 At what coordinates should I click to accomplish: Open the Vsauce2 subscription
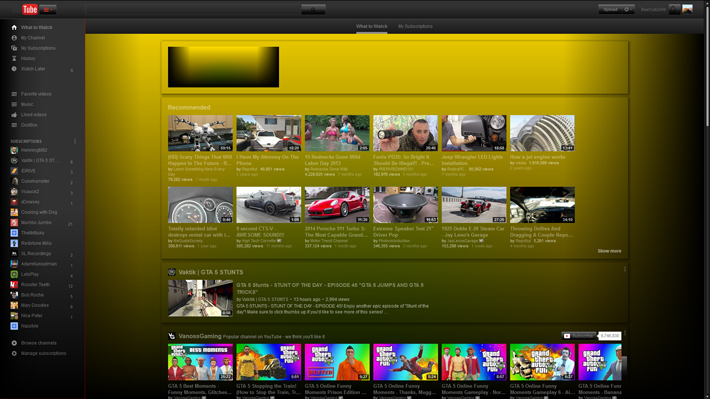pos(30,192)
